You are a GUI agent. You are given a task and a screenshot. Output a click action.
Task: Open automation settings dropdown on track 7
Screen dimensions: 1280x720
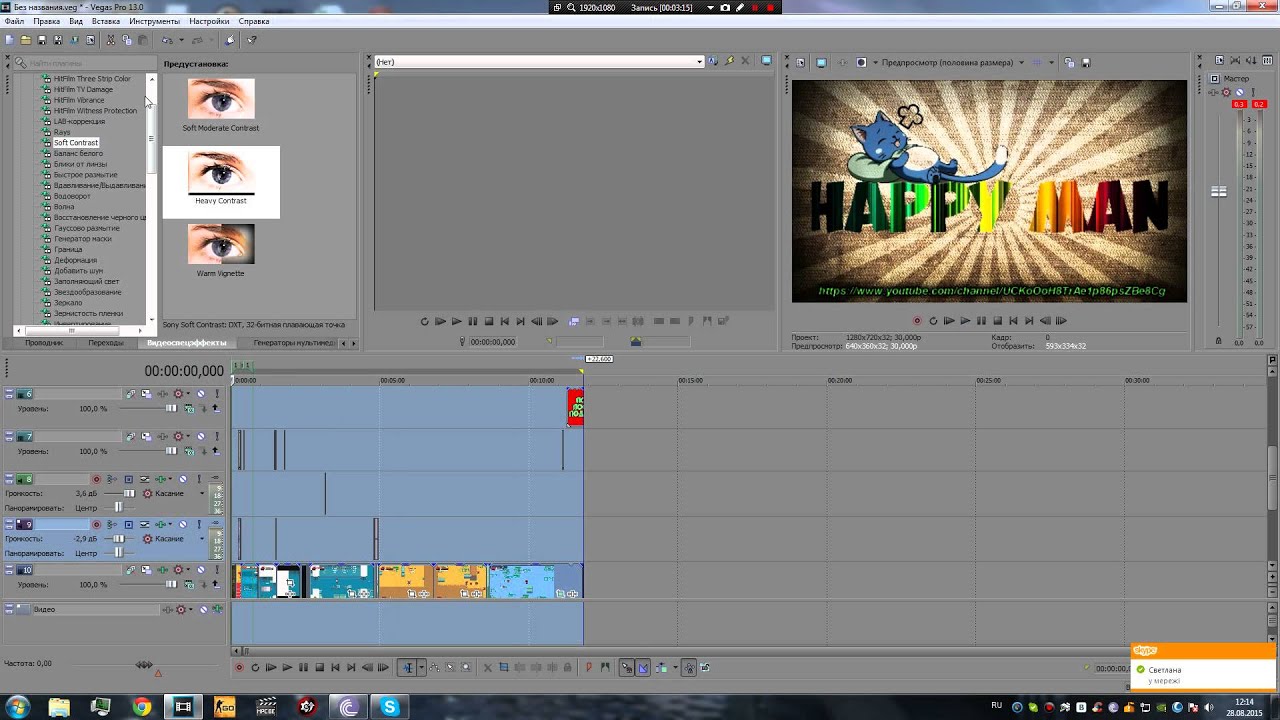[188, 436]
